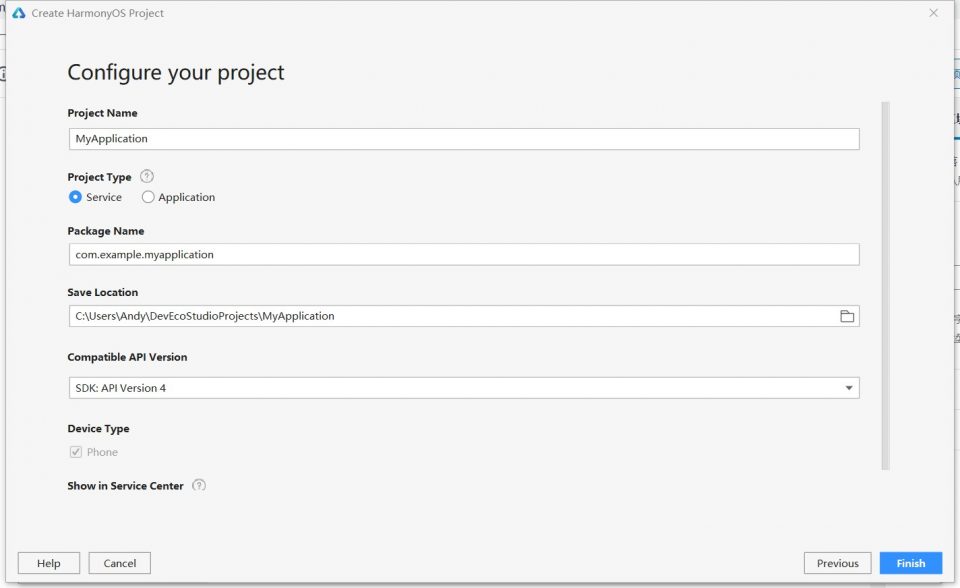Click the Phone checkbox label
Viewport: 960px width, 588px height.
coord(102,452)
